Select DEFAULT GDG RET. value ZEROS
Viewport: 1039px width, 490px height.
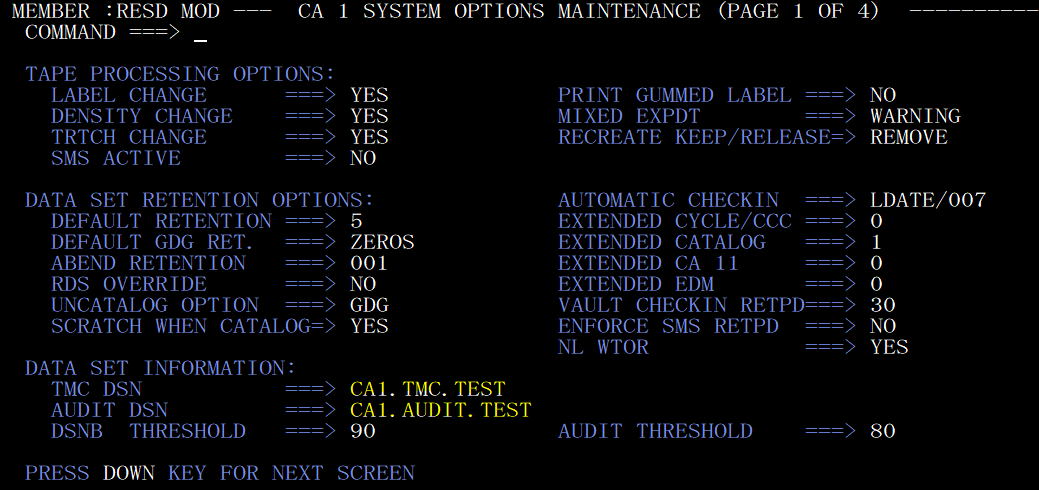[x=382, y=243]
